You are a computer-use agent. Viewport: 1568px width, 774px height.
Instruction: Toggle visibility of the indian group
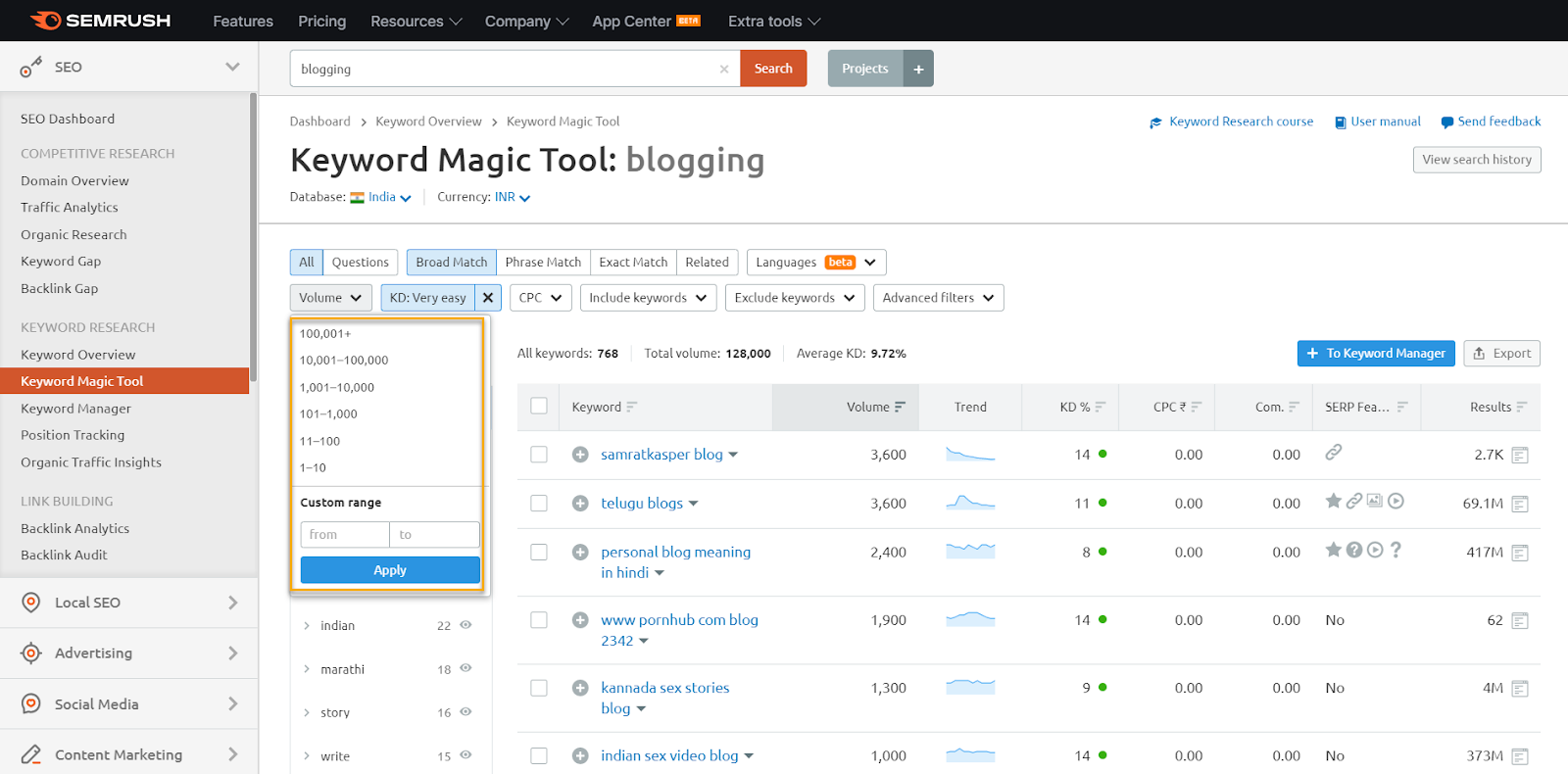pyautogui.click(x=465, y=625)
